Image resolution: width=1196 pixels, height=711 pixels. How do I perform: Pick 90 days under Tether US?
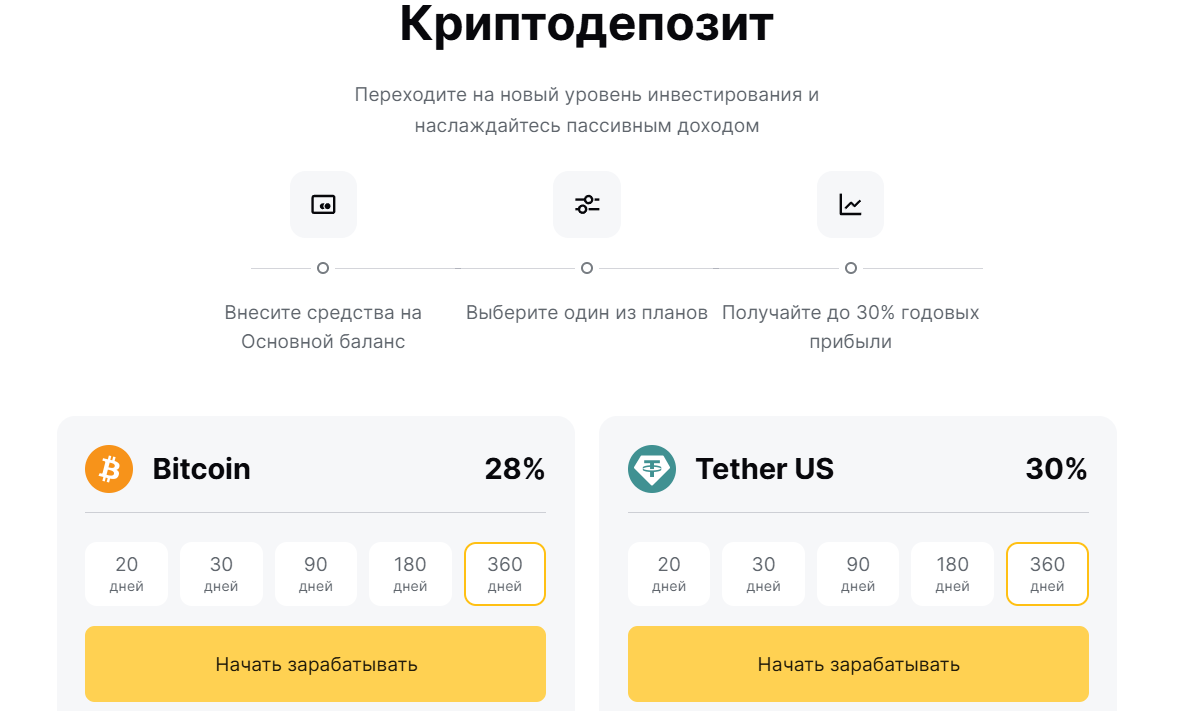(x=858, y=574)
